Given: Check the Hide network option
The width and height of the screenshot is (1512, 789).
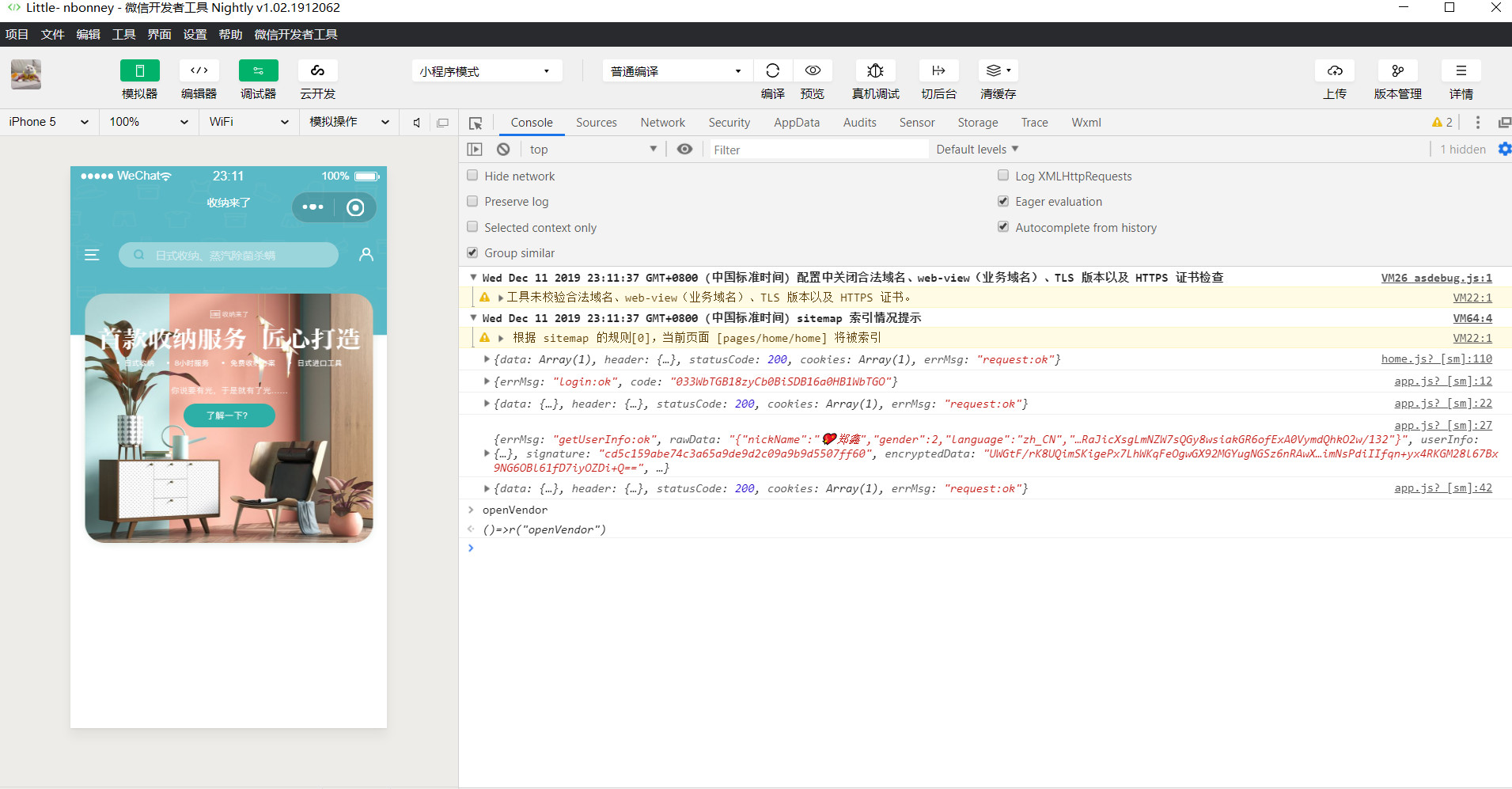Looking at the screenshot, I should [472, 176].
